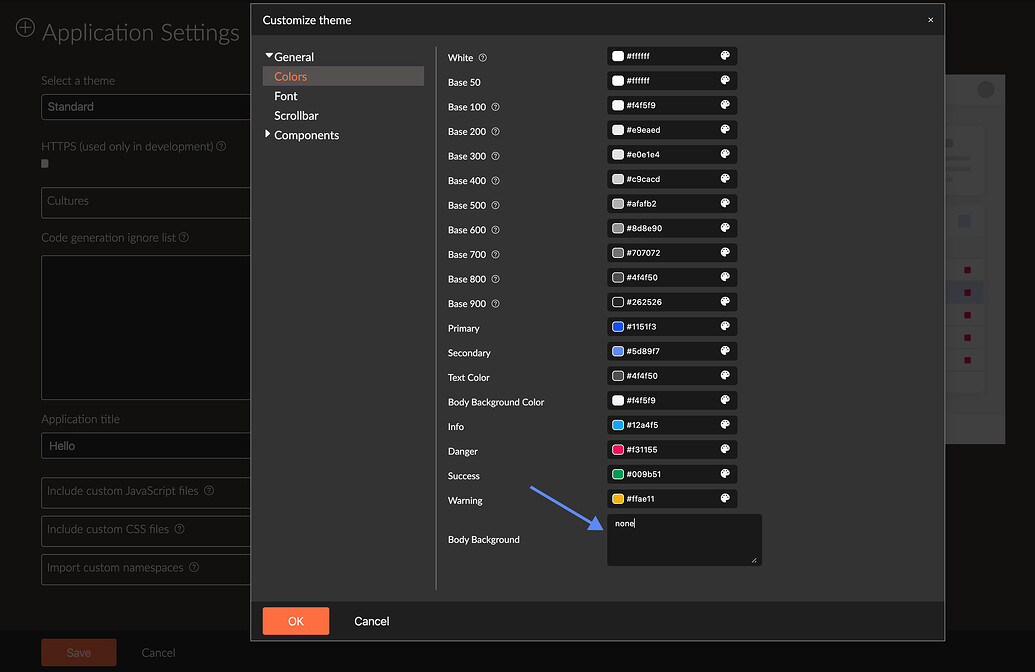The image size is (1035, 672).
Task: Open the palette picker next to Danger
Action: [x=725, y=450]
